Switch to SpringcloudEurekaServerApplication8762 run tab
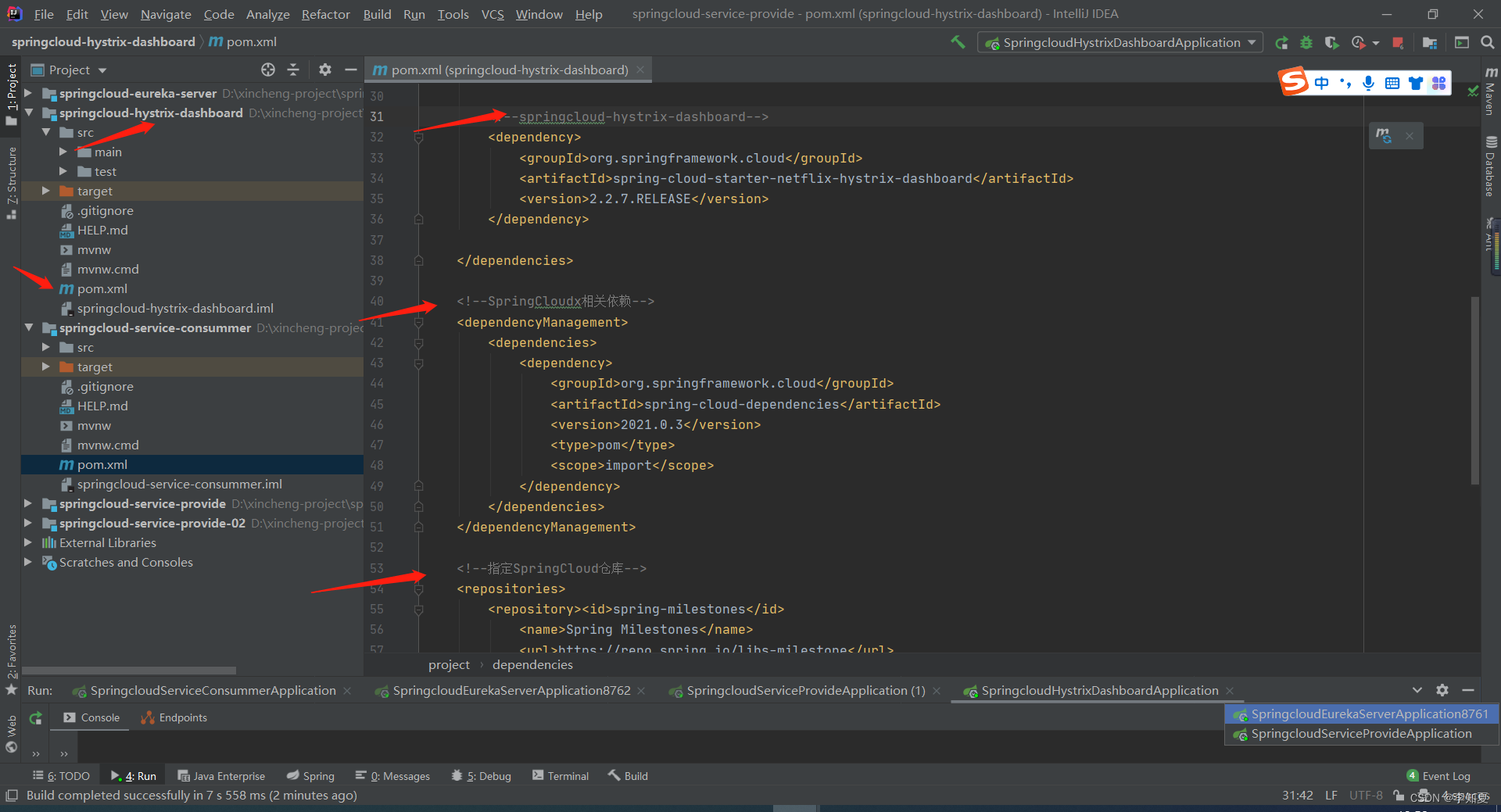This screenshot has width=1501, height=812. pos(510,691)
